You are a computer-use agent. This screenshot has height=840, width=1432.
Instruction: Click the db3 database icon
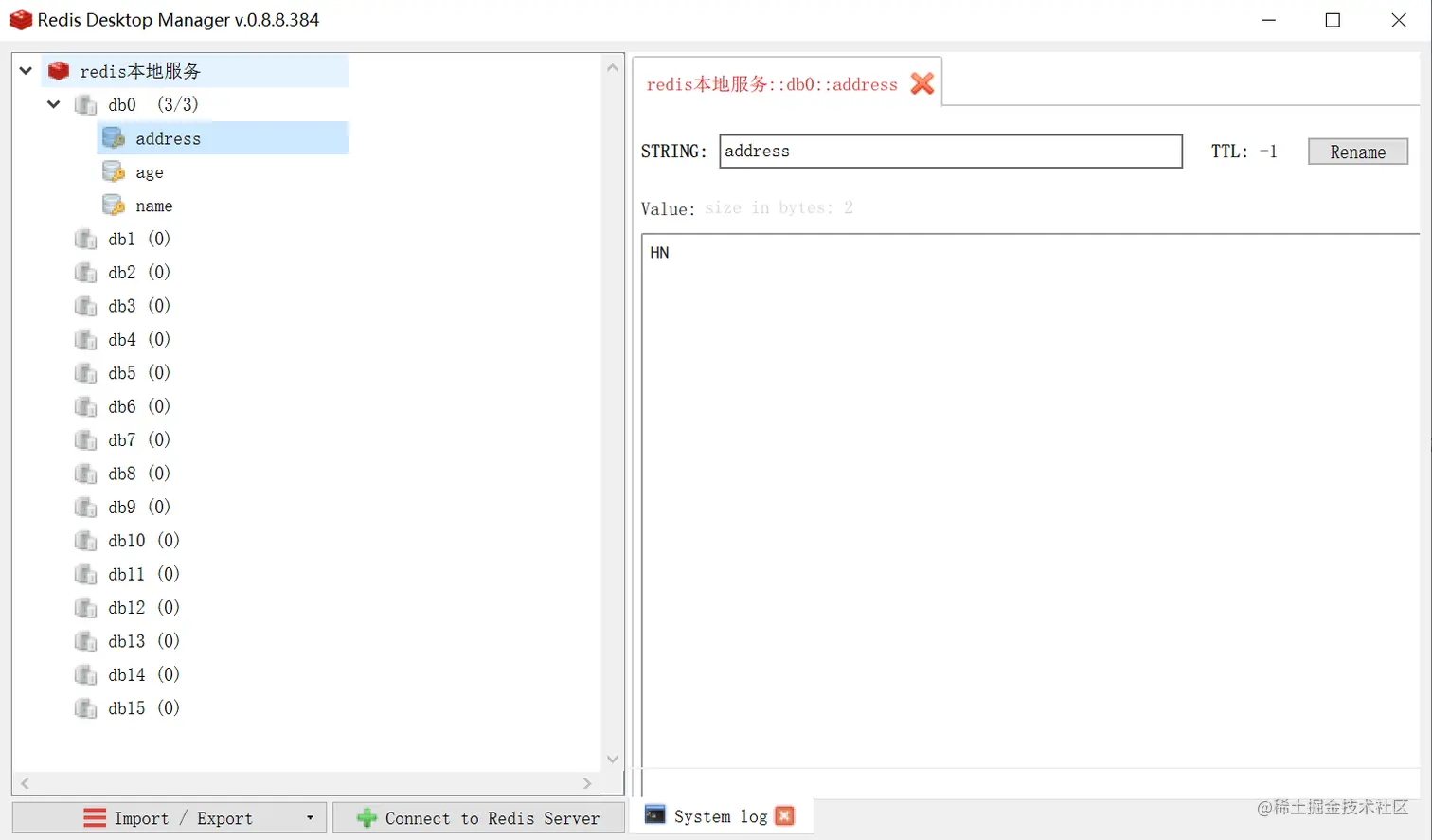pyautogui.click(x=85, y=306)
